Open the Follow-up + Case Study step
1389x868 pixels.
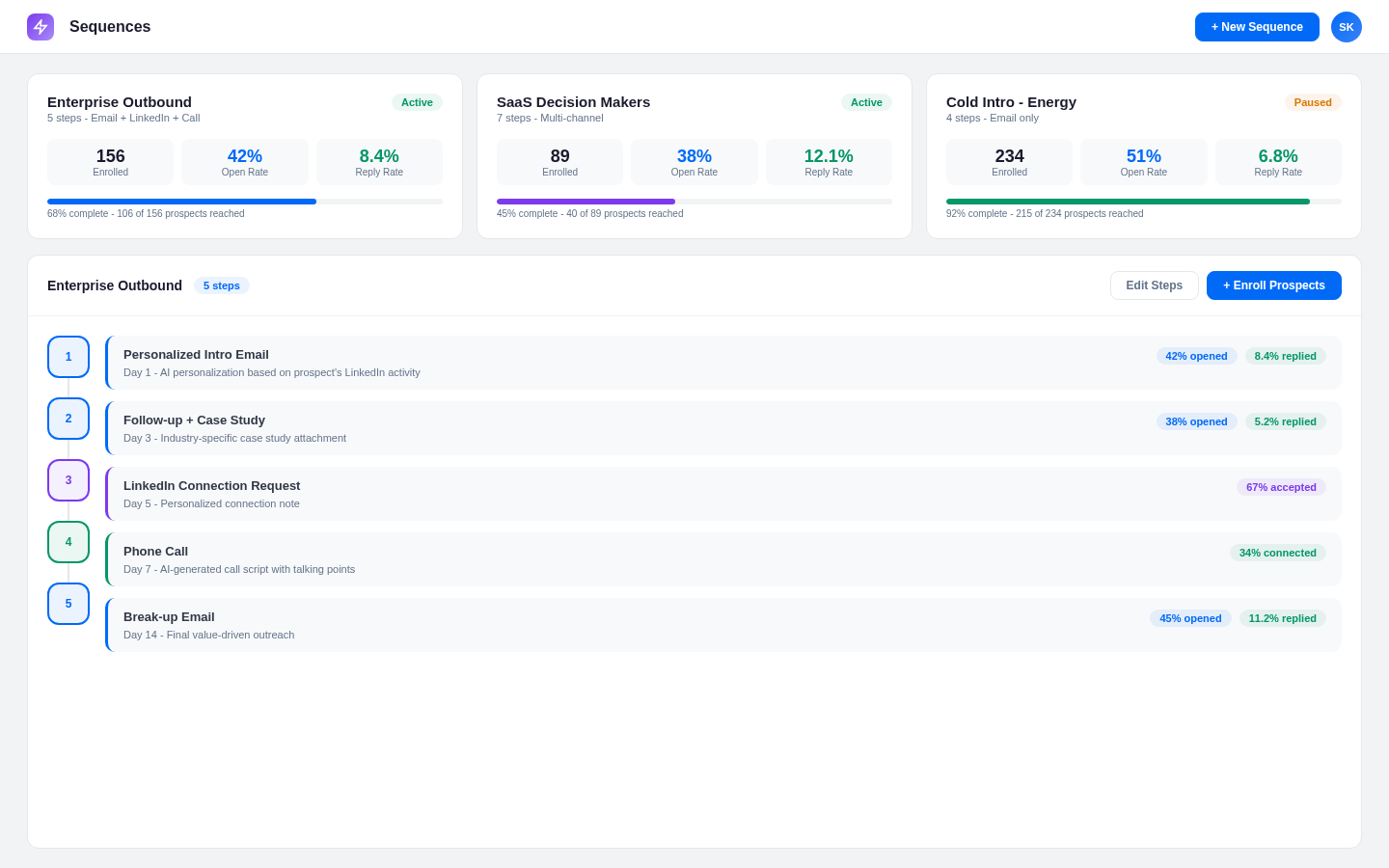[x=723, y=428]
